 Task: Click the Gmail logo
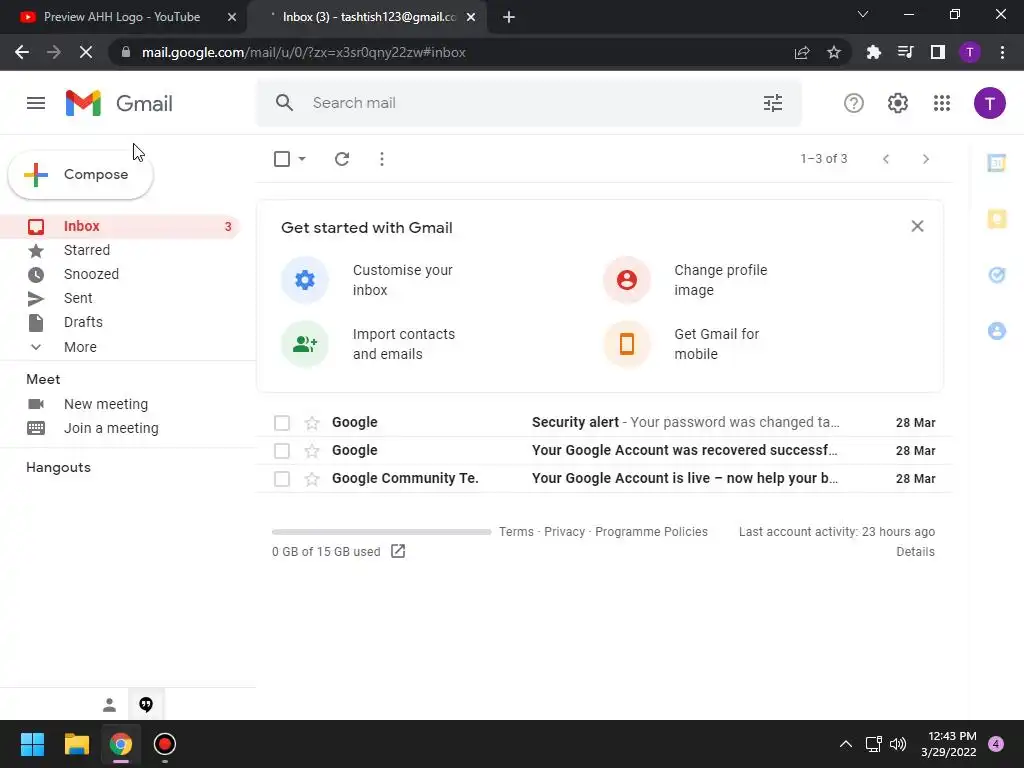pos(119,103)
